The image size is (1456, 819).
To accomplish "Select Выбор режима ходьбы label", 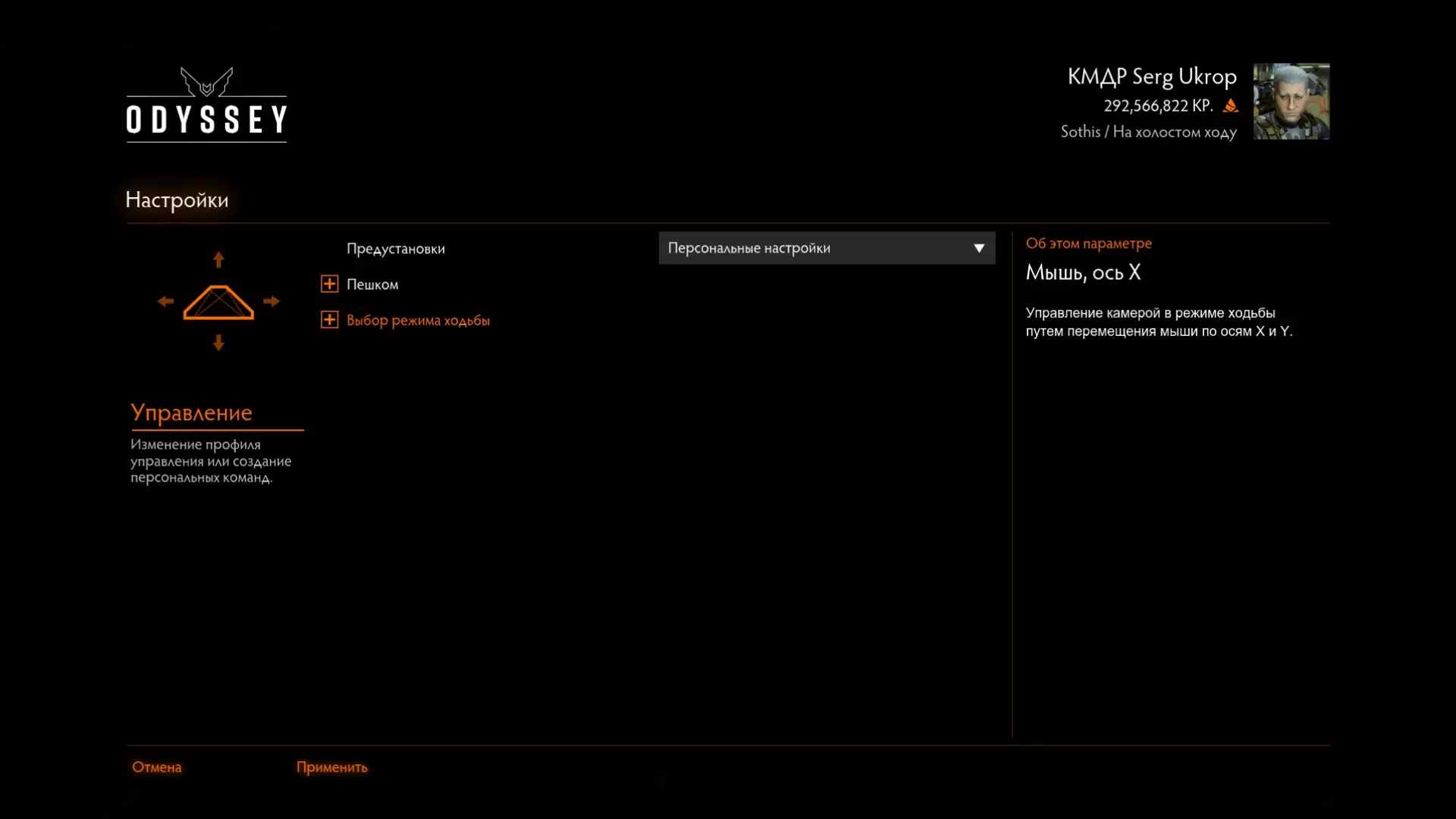I will pyautogui.click(x=418, y=320).
